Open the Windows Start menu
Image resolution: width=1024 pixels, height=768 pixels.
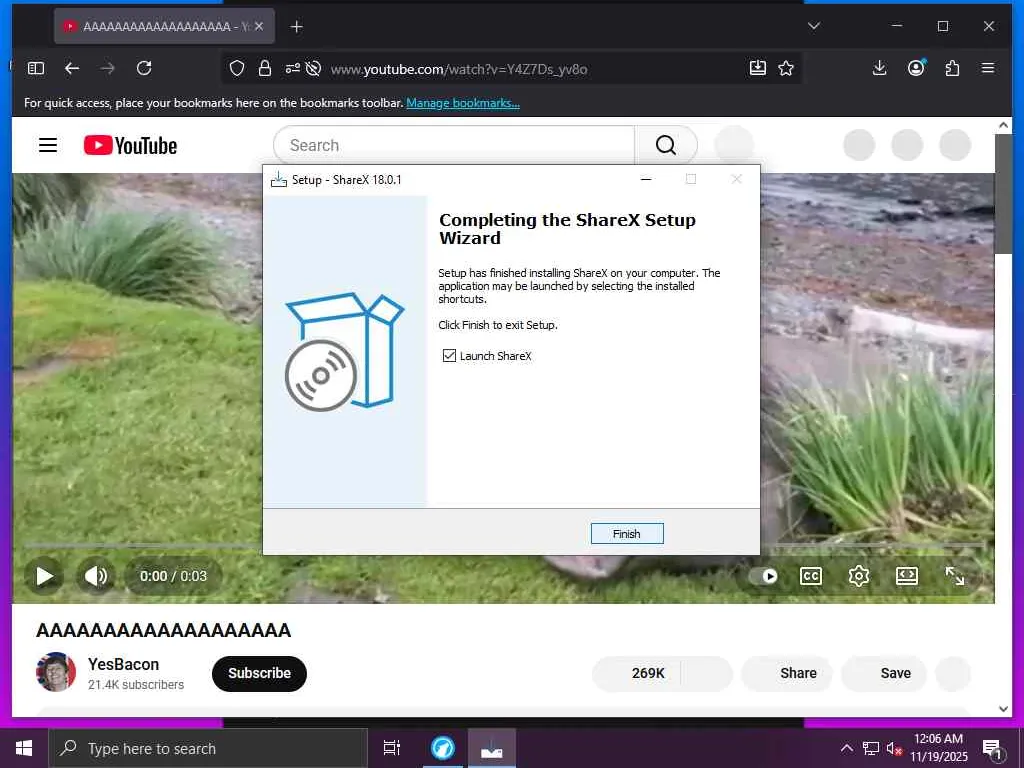[x=24, y=748]
